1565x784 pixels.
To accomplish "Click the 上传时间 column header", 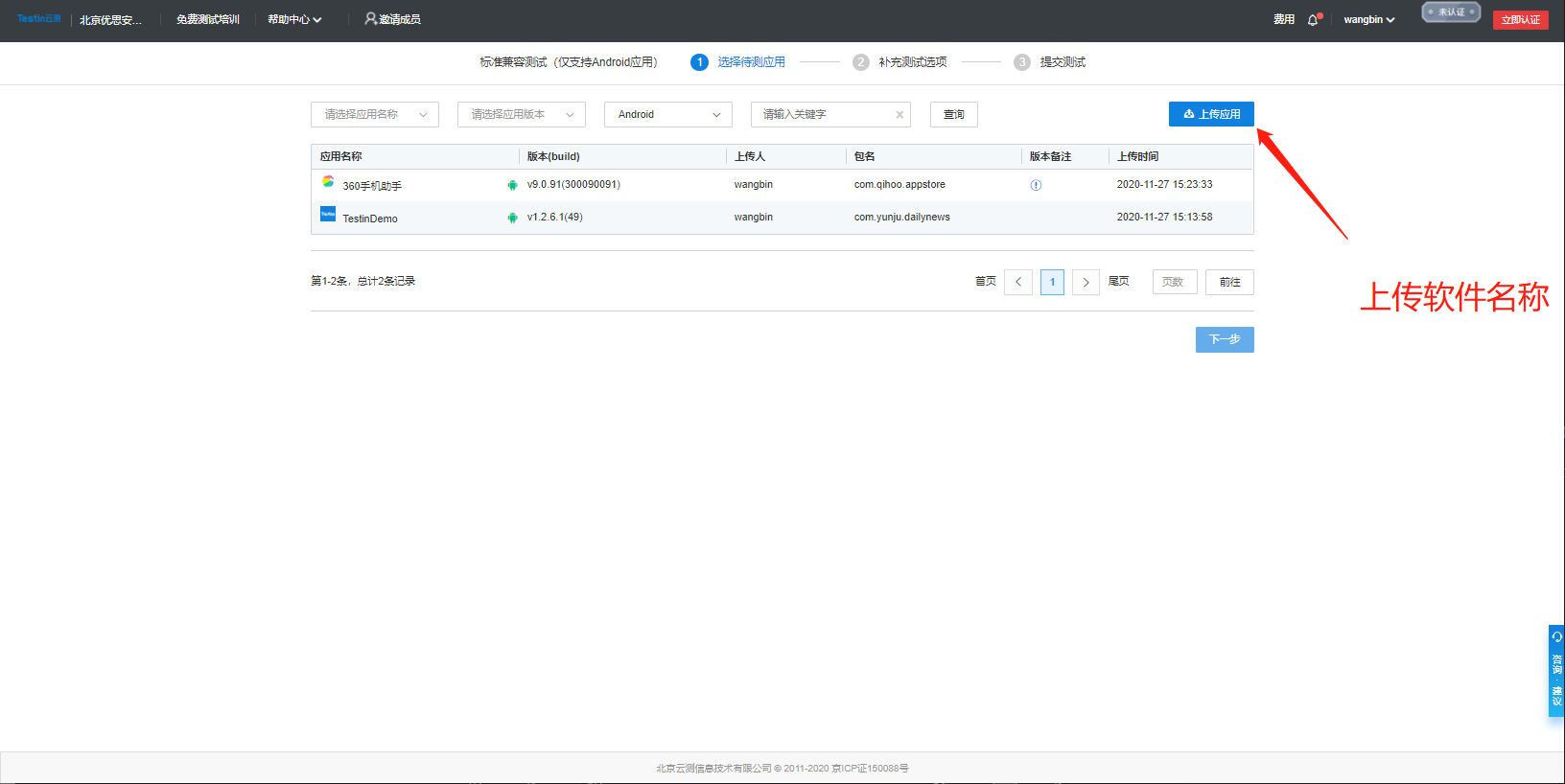I will (x=1138, y=156).
